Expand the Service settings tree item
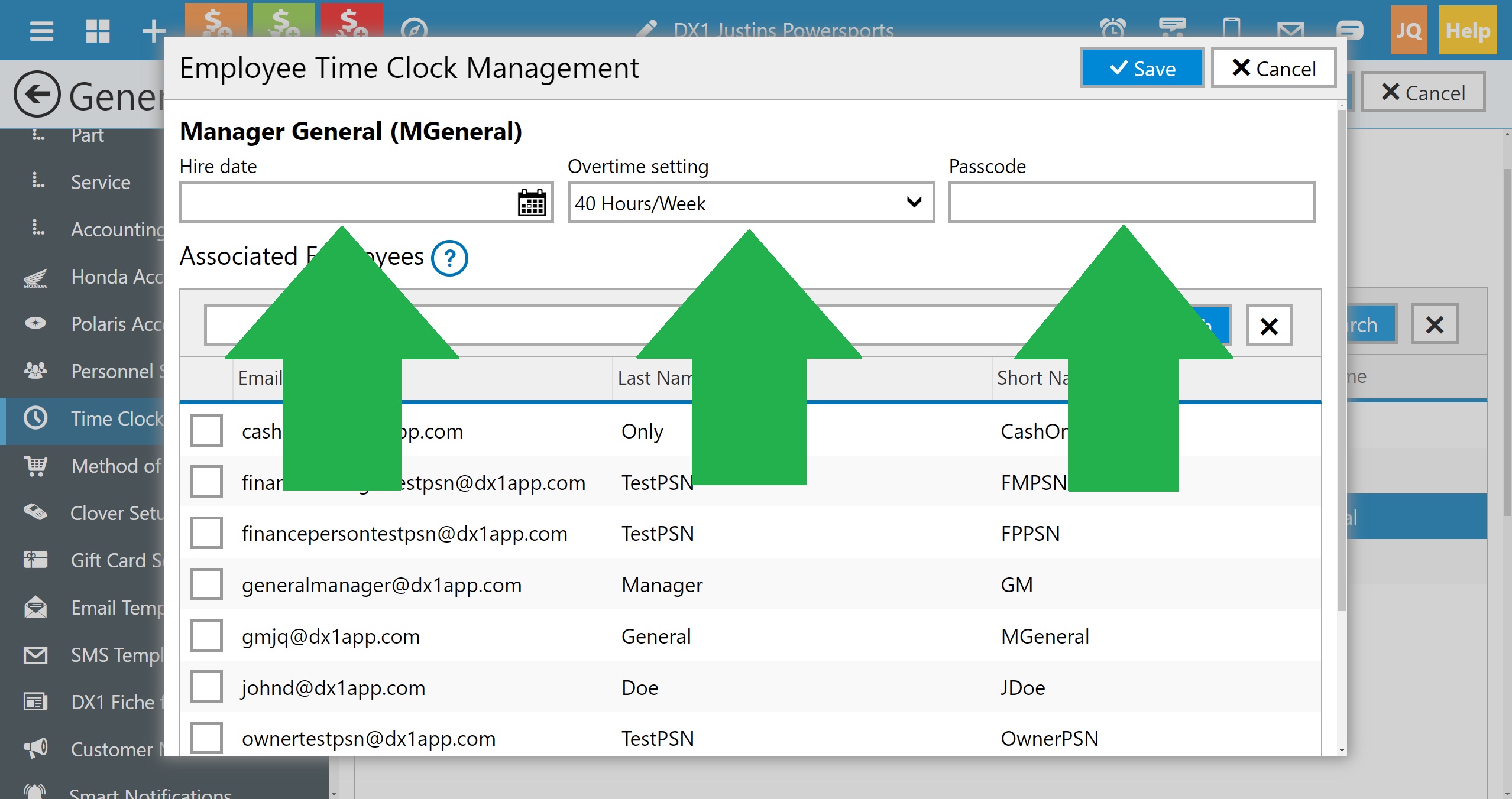Screen dimensions: 1512x799 tap(99, 182)
